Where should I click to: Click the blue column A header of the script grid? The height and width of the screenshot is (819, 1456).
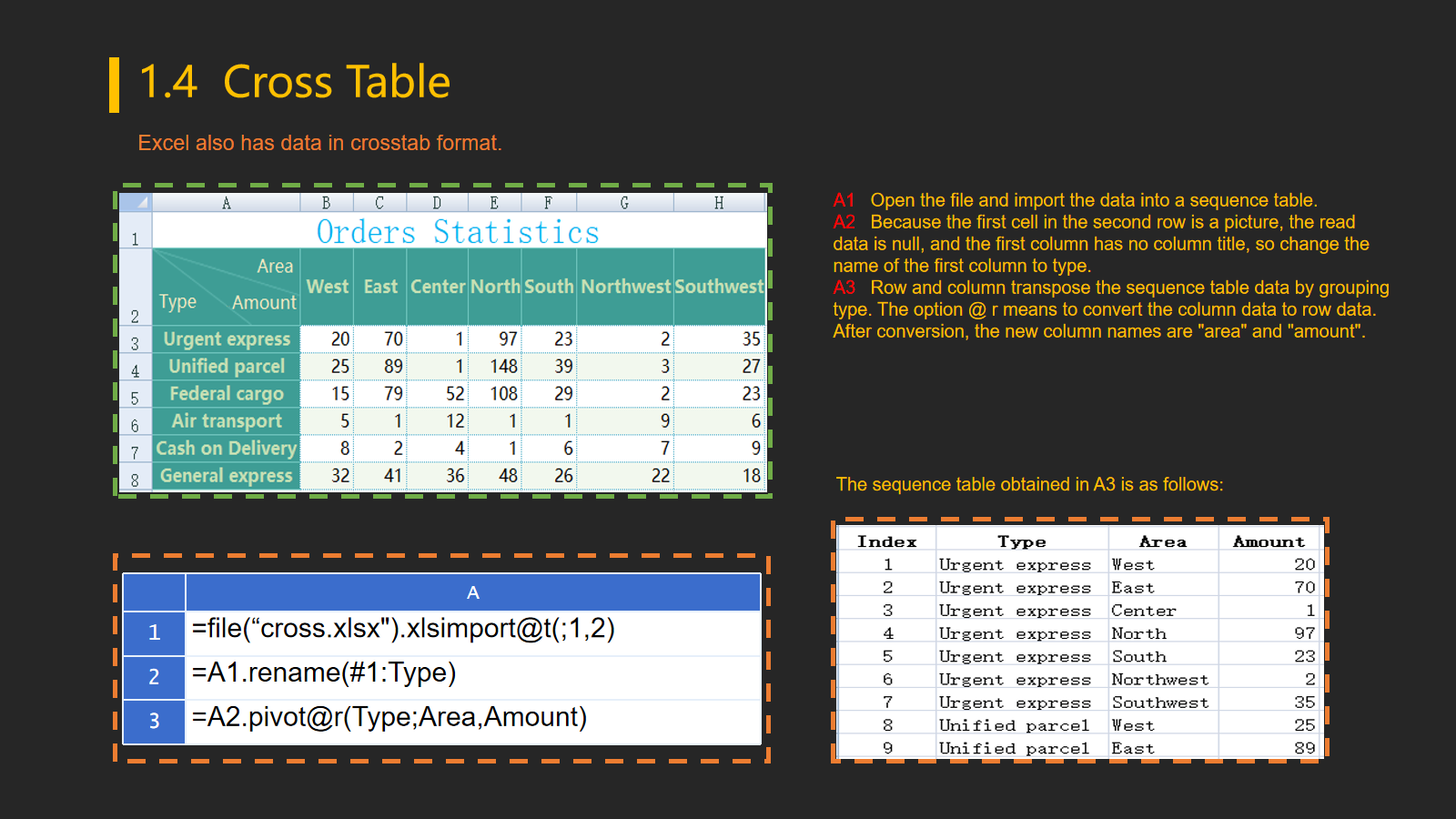(x=472, y=592)
